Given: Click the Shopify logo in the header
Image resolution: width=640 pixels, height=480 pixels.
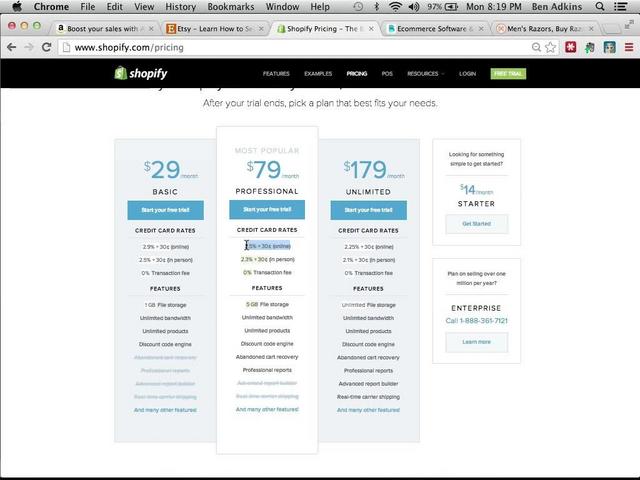Looking at the screenshot, I should point(141,73).
